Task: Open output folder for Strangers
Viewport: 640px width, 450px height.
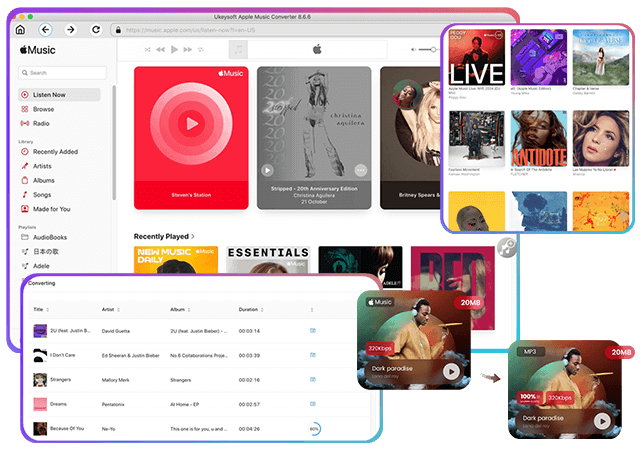Action: pos(313,379)
